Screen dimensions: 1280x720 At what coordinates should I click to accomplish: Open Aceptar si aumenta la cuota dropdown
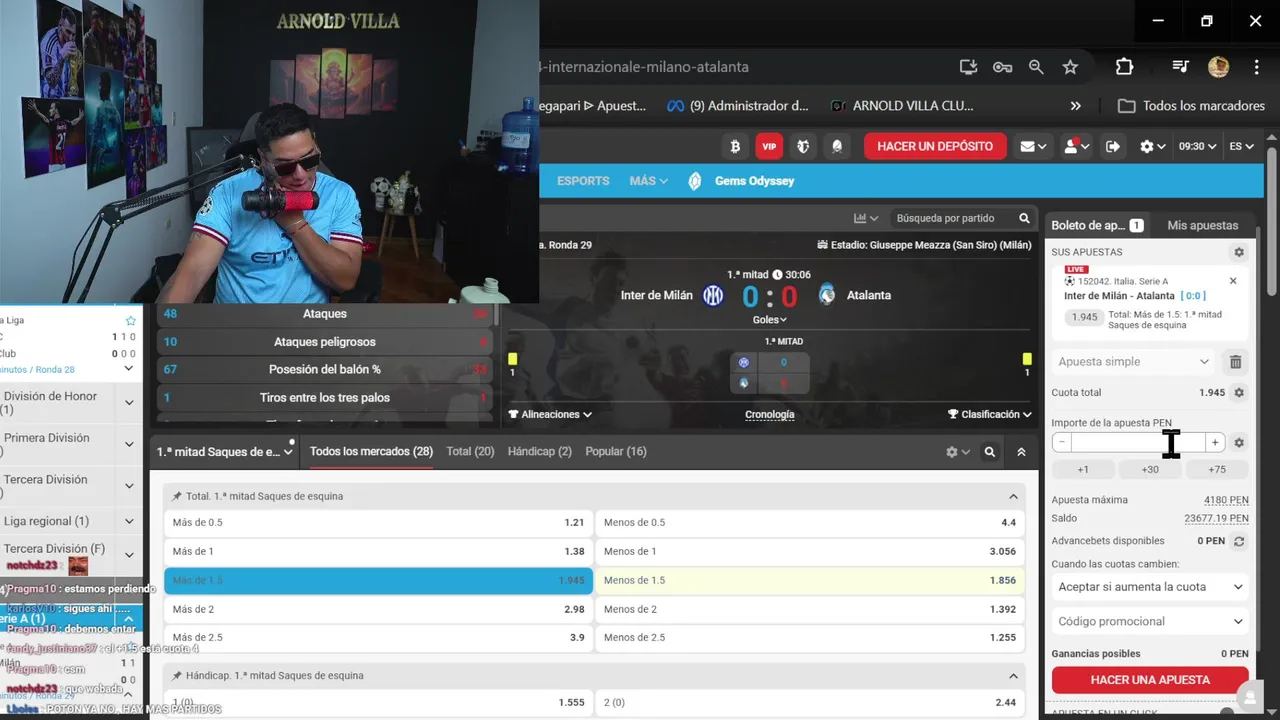[1150, 587]
